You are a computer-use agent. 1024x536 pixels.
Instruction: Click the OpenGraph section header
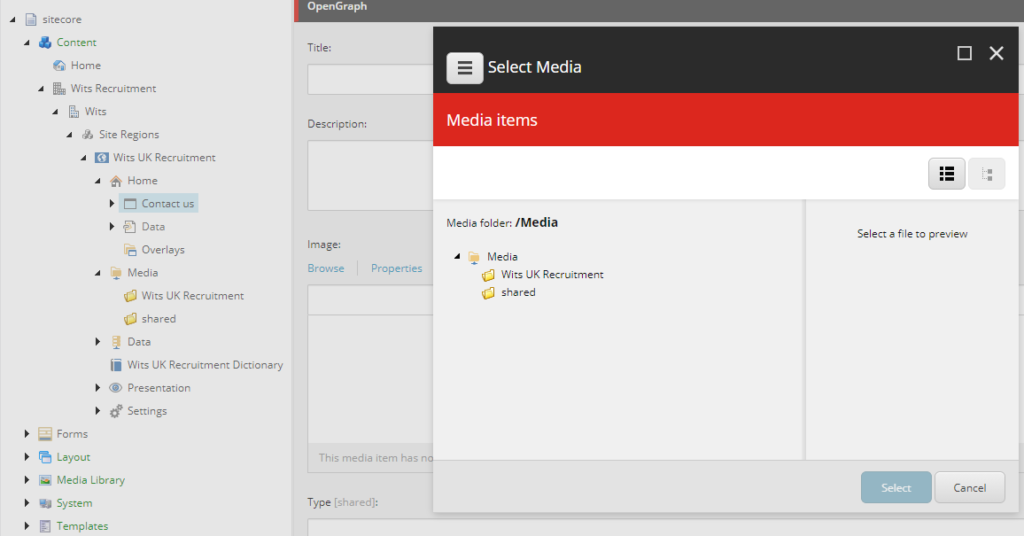[658, 9]
